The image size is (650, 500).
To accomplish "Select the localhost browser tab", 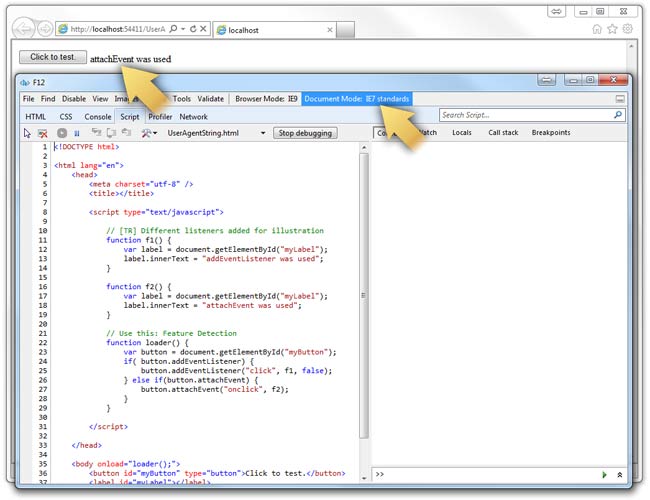I will pos(274,30).
